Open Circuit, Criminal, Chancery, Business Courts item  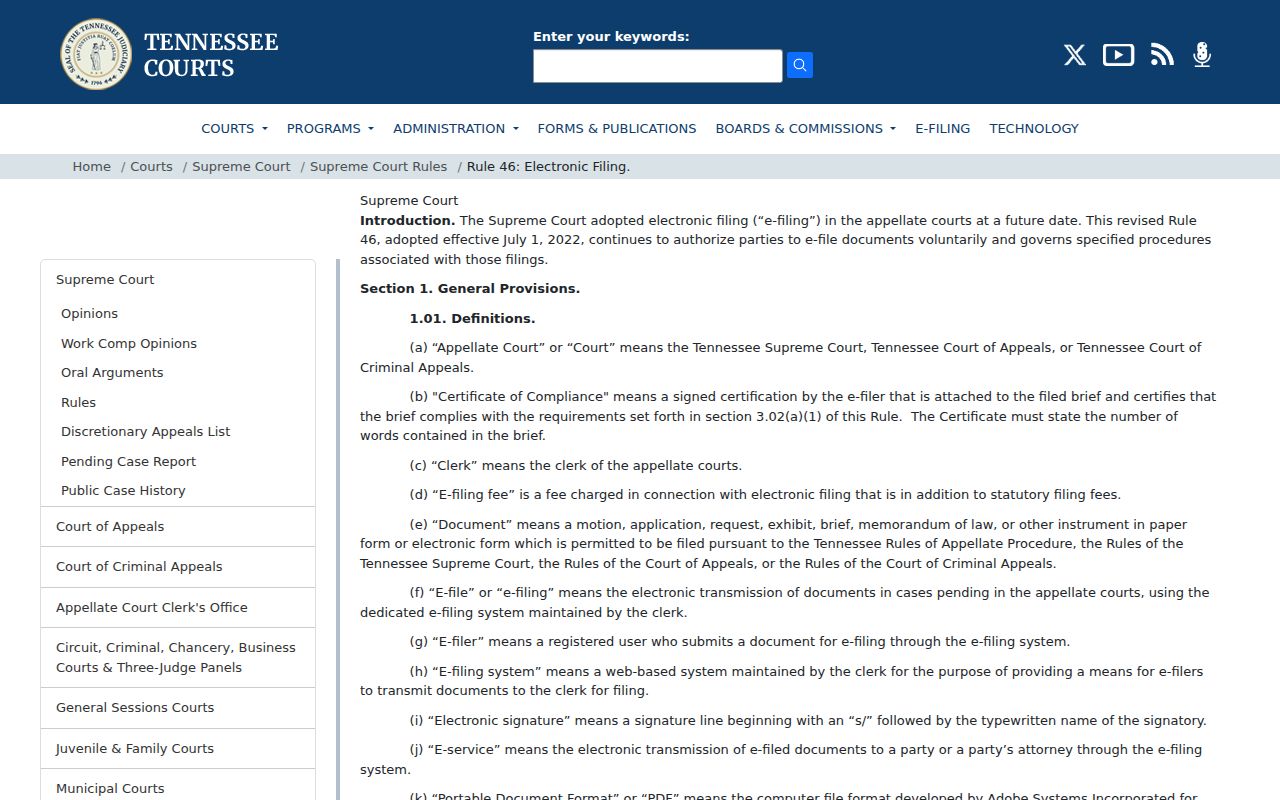pyautogui.click(x=178, y=658)
